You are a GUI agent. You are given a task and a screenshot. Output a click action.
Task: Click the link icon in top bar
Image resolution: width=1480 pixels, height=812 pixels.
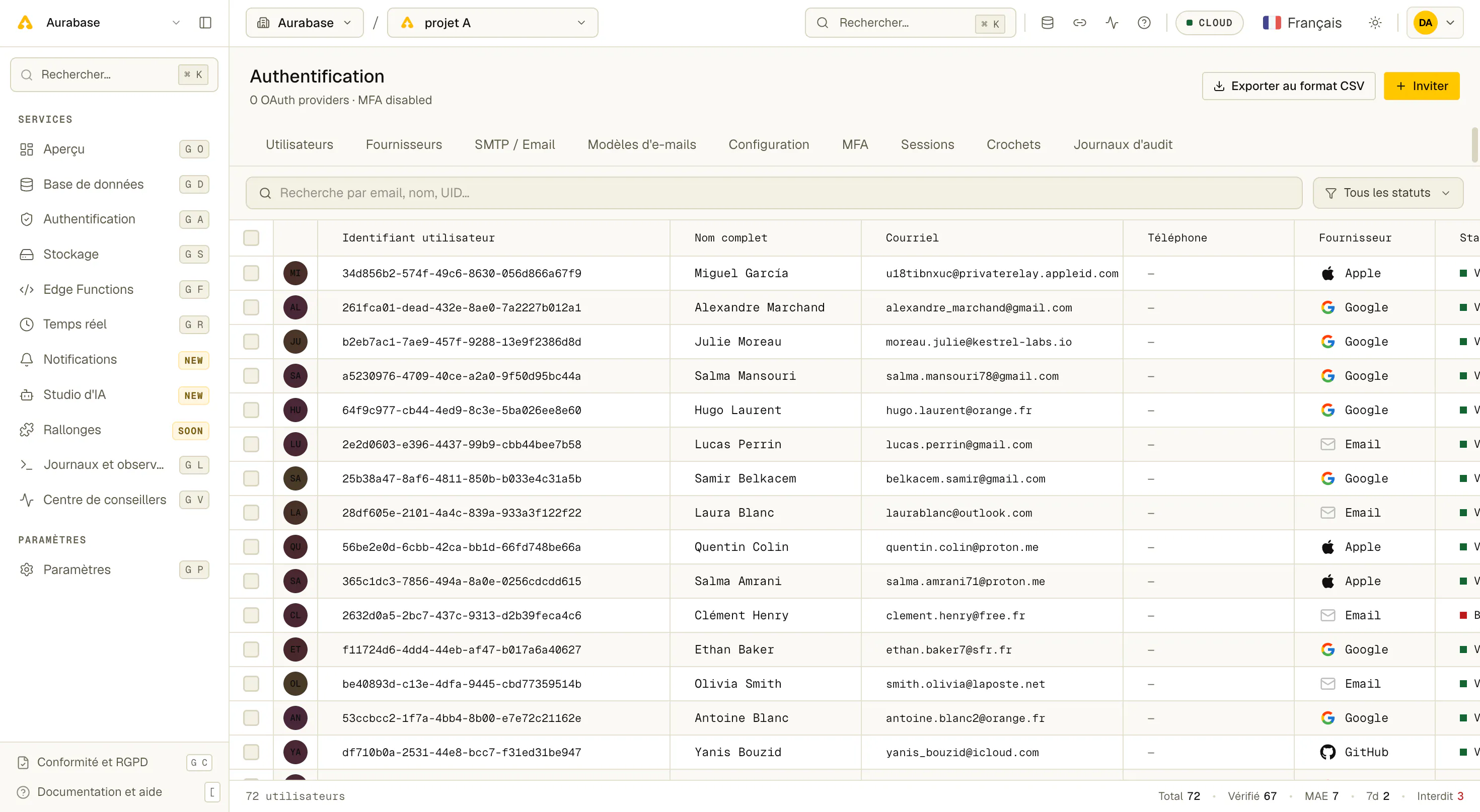(1080, 23)
